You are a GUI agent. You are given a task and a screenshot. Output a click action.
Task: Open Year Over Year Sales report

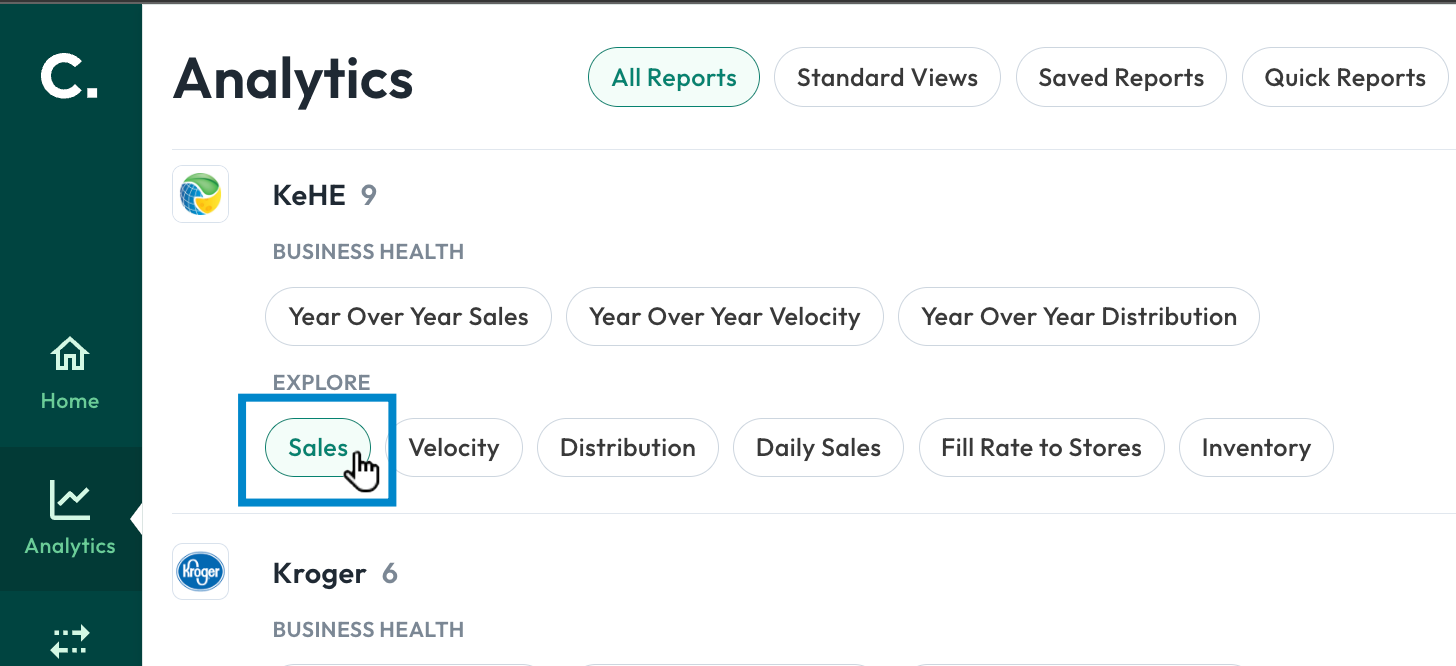point(408,317)
